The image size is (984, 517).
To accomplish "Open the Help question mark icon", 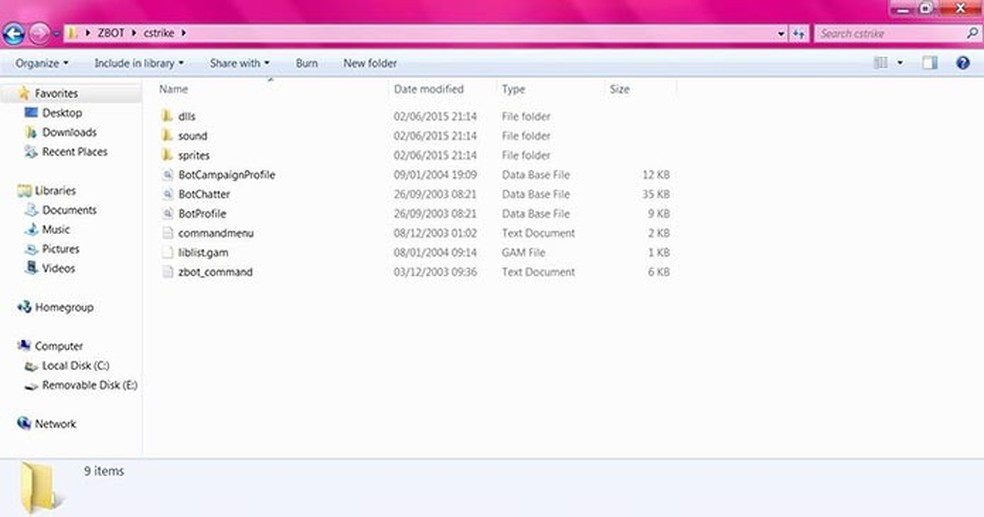I will (963, 63).
